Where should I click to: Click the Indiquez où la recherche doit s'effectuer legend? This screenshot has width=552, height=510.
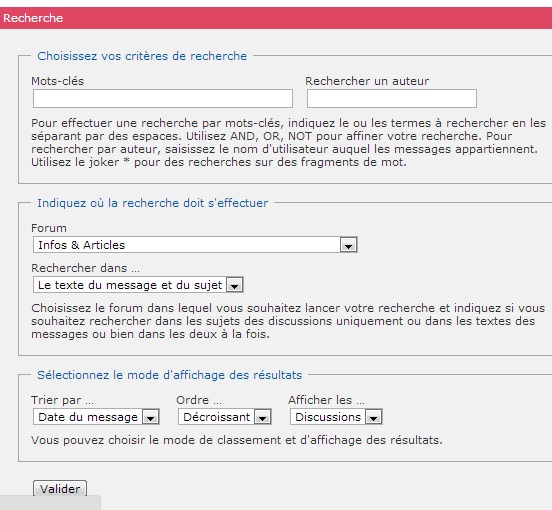(x=153, y=203)
